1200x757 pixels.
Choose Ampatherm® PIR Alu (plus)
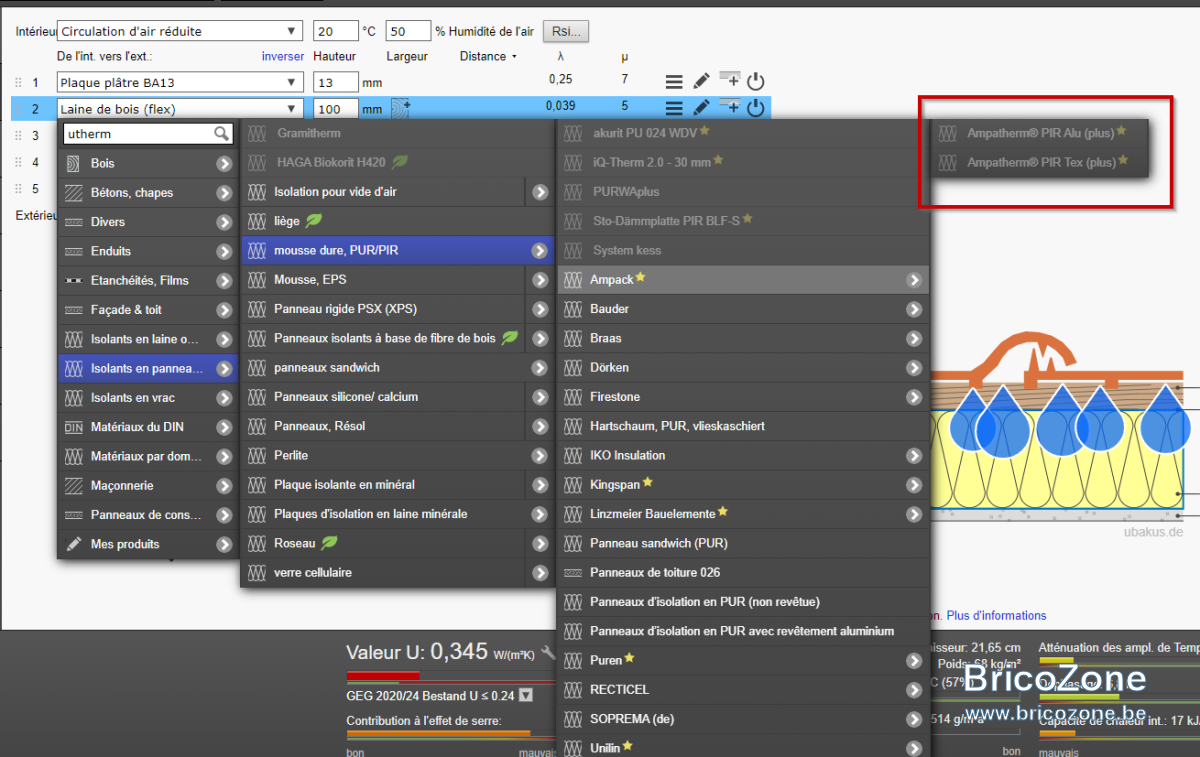coord(1041,133)
